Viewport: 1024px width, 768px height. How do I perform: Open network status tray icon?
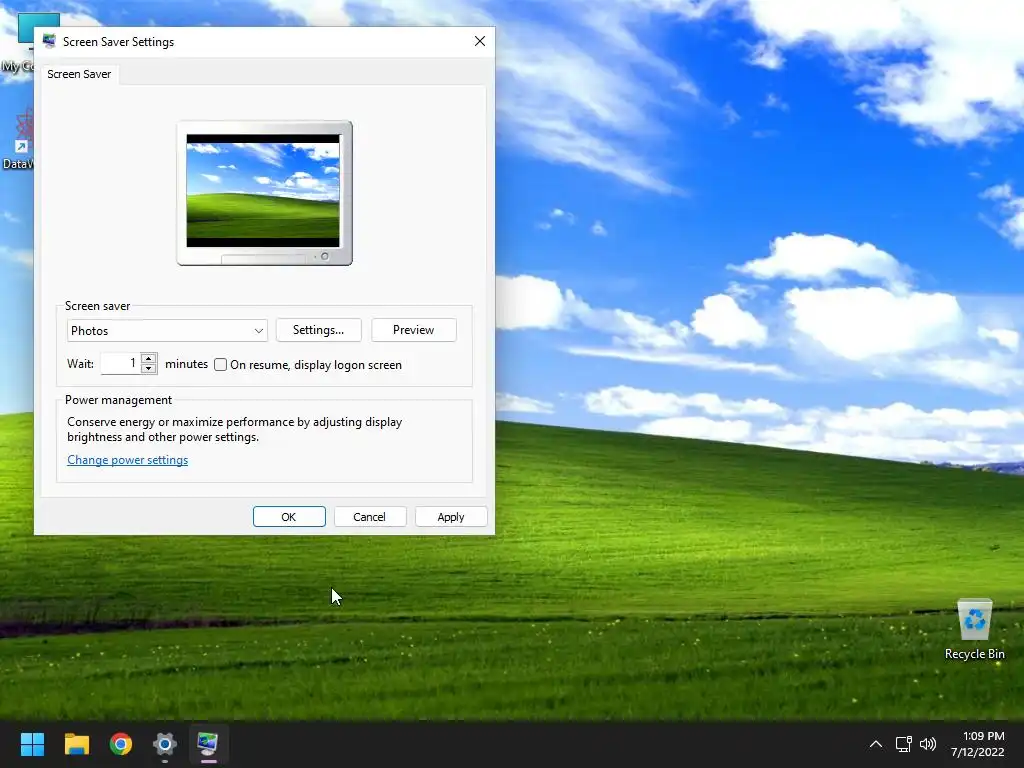(x=903, y=744)
